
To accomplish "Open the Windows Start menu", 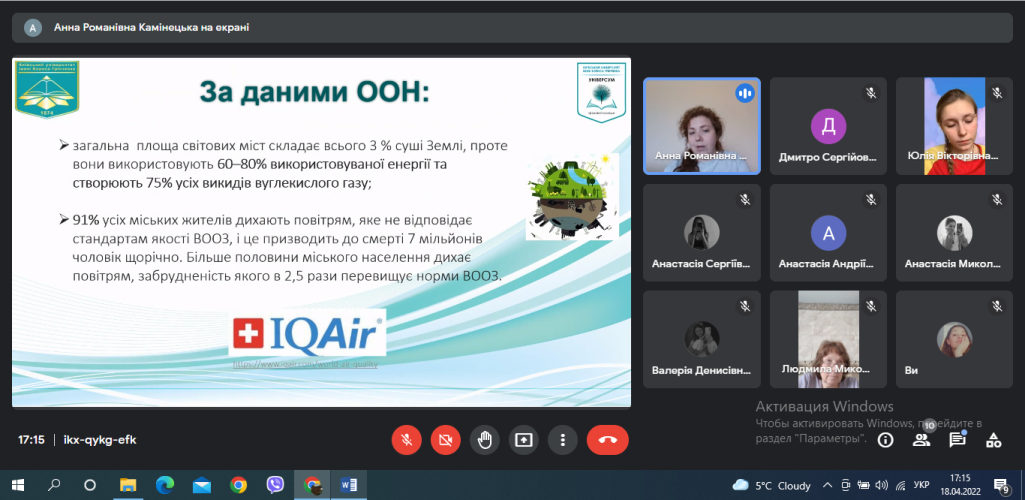I will (18, 485).
